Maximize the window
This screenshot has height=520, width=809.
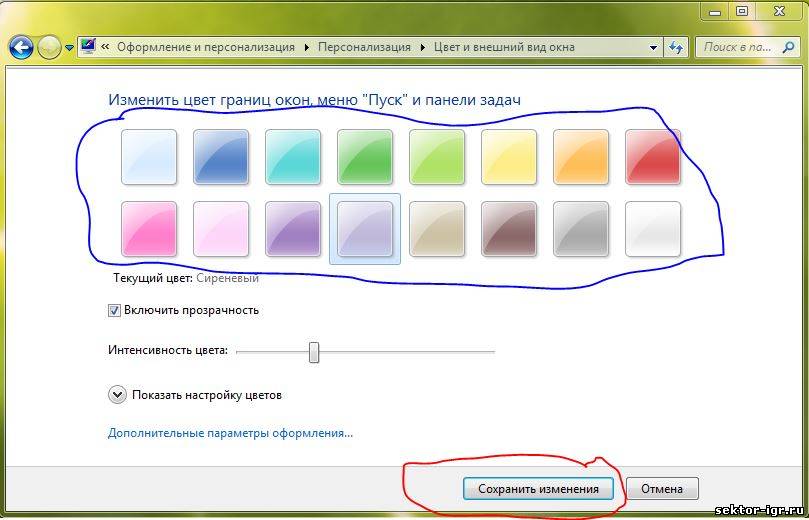click(741, 11)
